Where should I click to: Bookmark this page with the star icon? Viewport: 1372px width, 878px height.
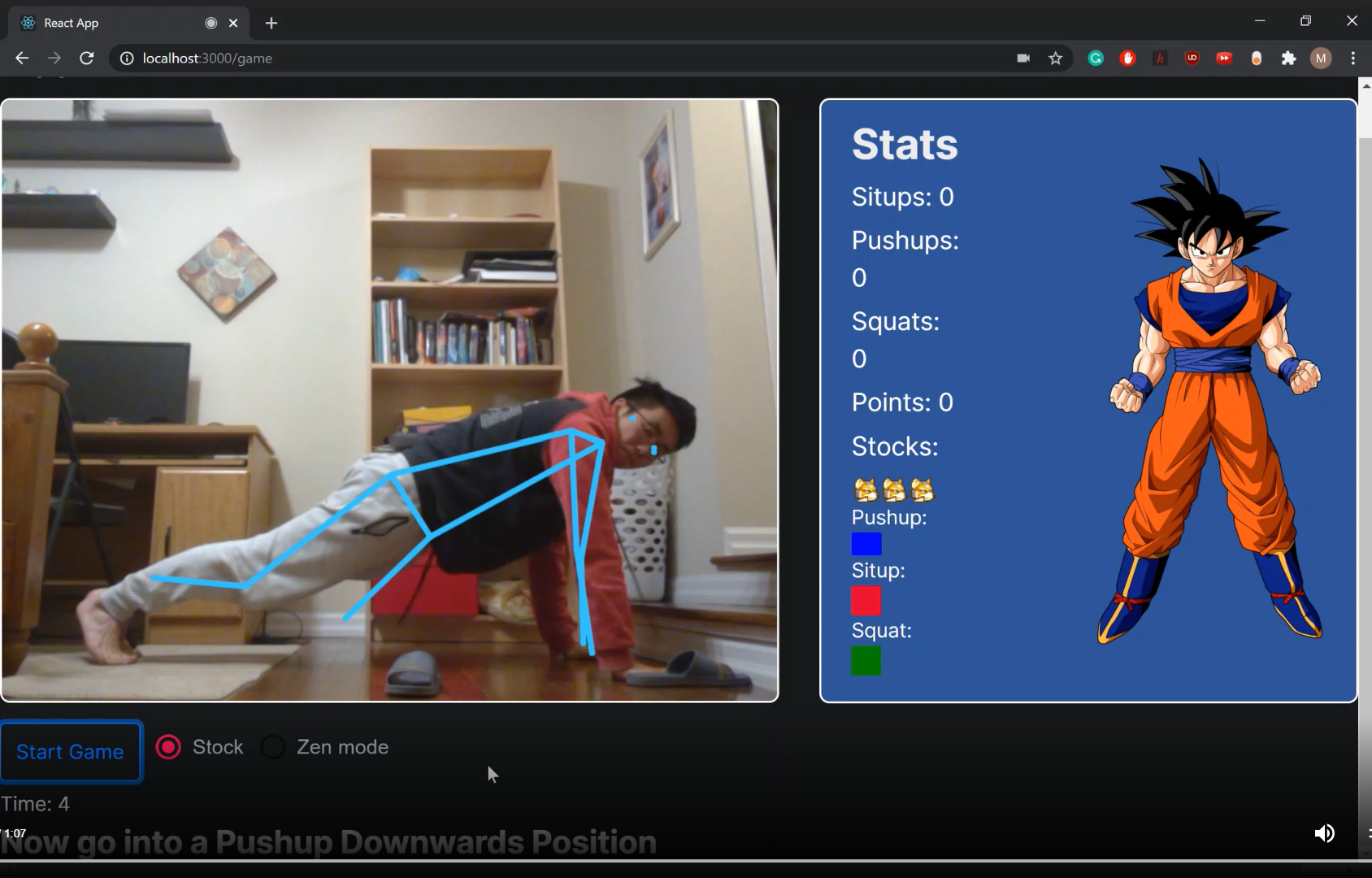(1055, 58)
